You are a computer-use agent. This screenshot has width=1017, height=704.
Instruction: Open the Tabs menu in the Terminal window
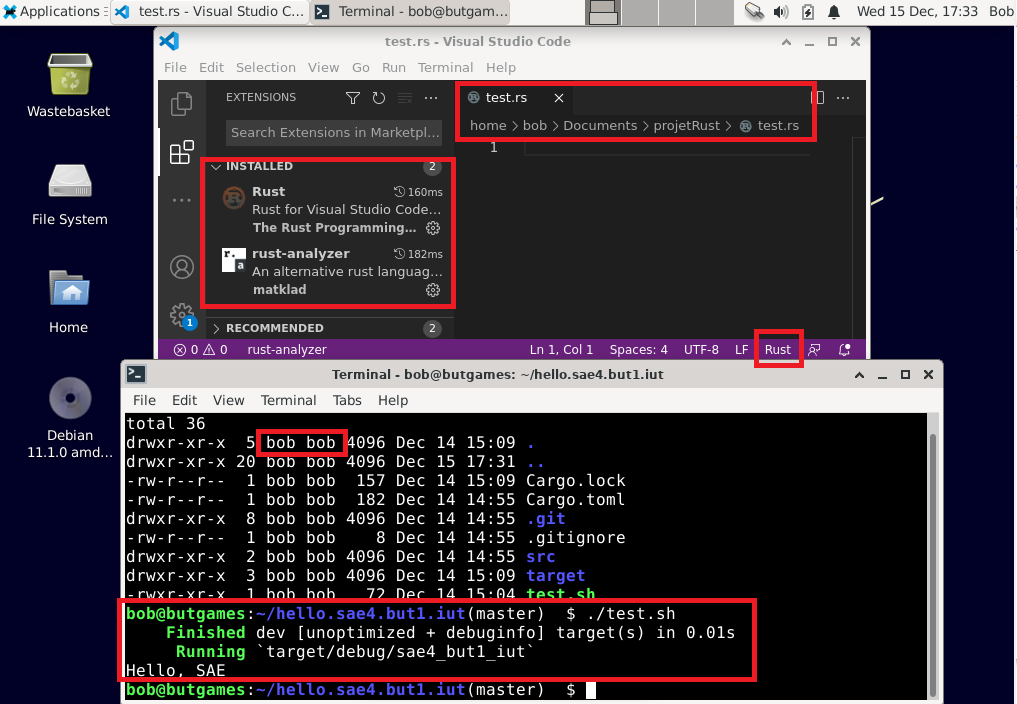pos(347,400)
